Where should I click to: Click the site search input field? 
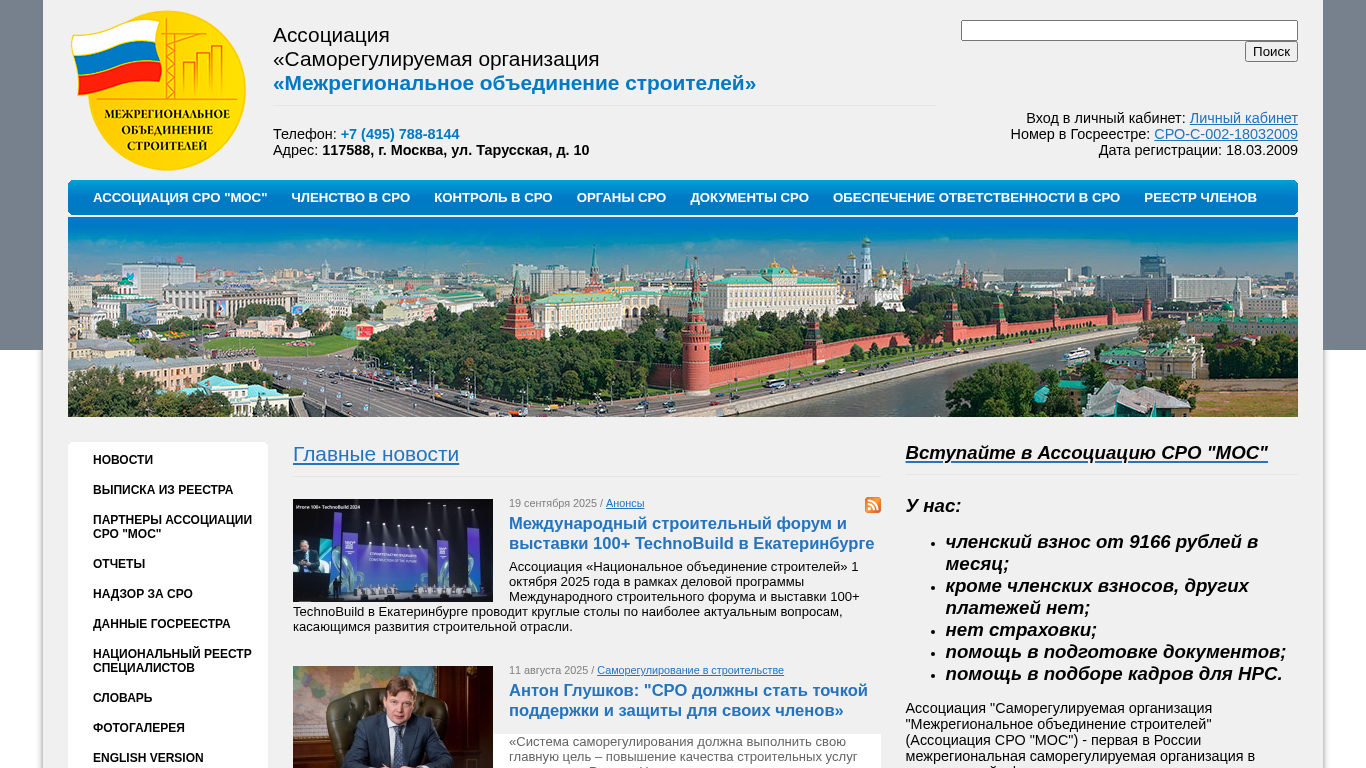click(x=1129, y=31)
